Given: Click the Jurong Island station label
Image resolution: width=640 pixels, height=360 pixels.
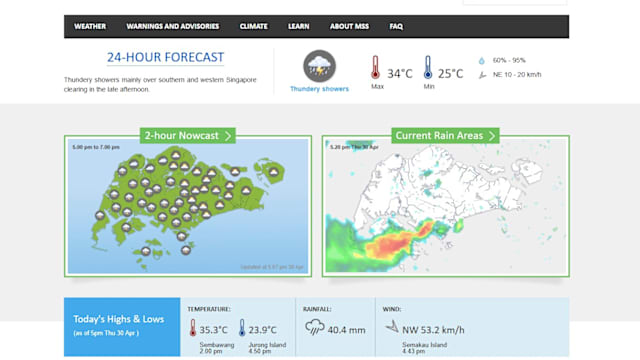Looking at the screenshot, I should click(x=267, y=345).
